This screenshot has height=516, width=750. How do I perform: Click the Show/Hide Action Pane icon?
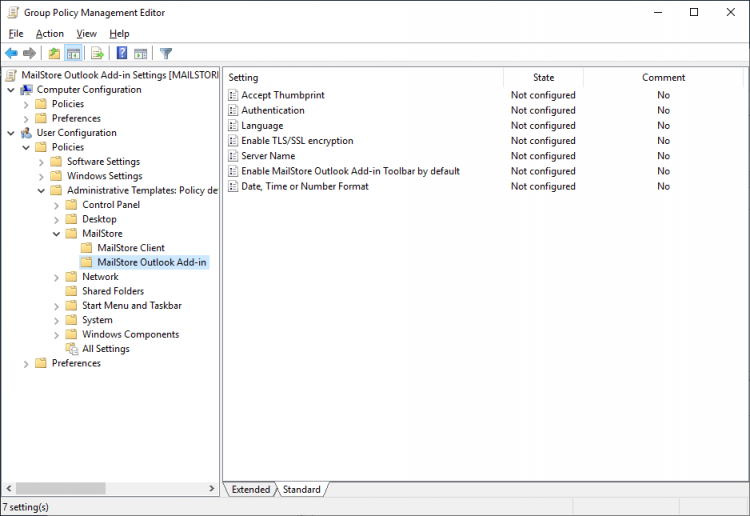pyautogui.click(x=141, y=53)
